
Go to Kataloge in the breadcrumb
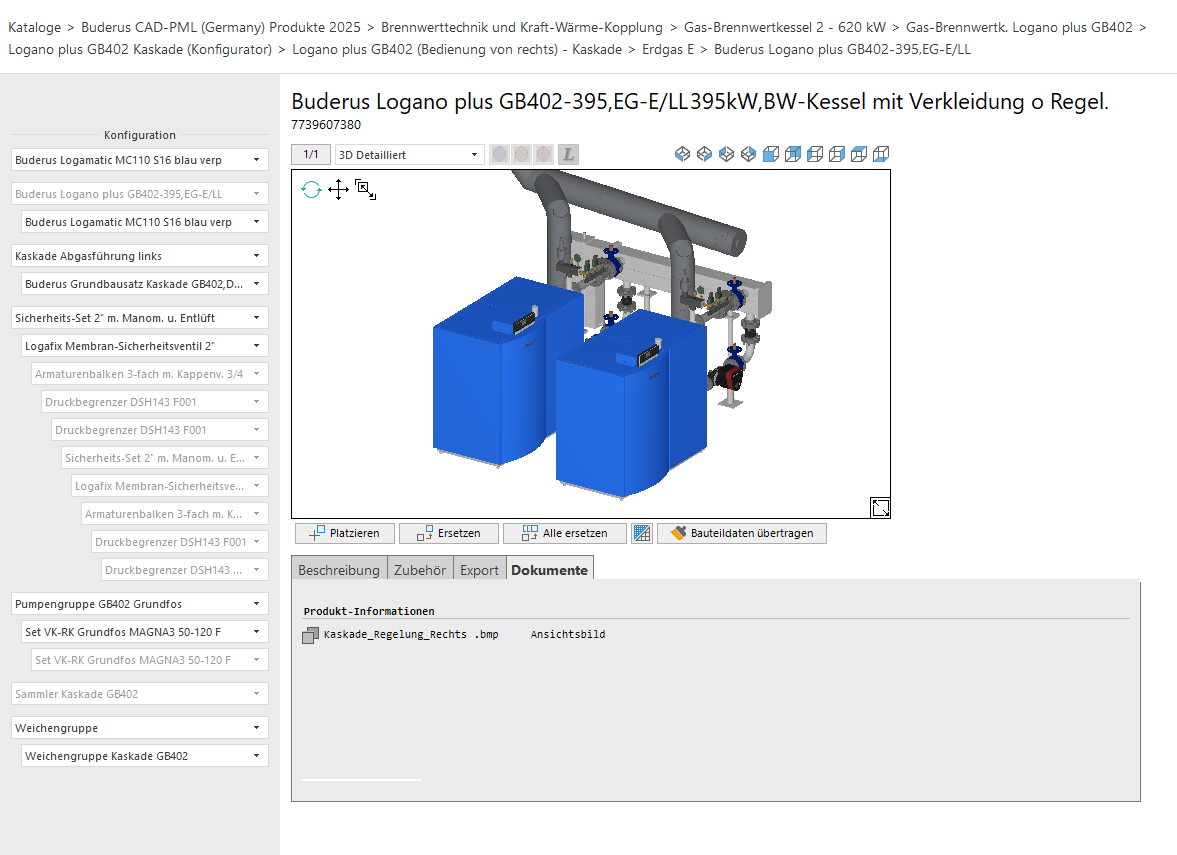[35, 28]
